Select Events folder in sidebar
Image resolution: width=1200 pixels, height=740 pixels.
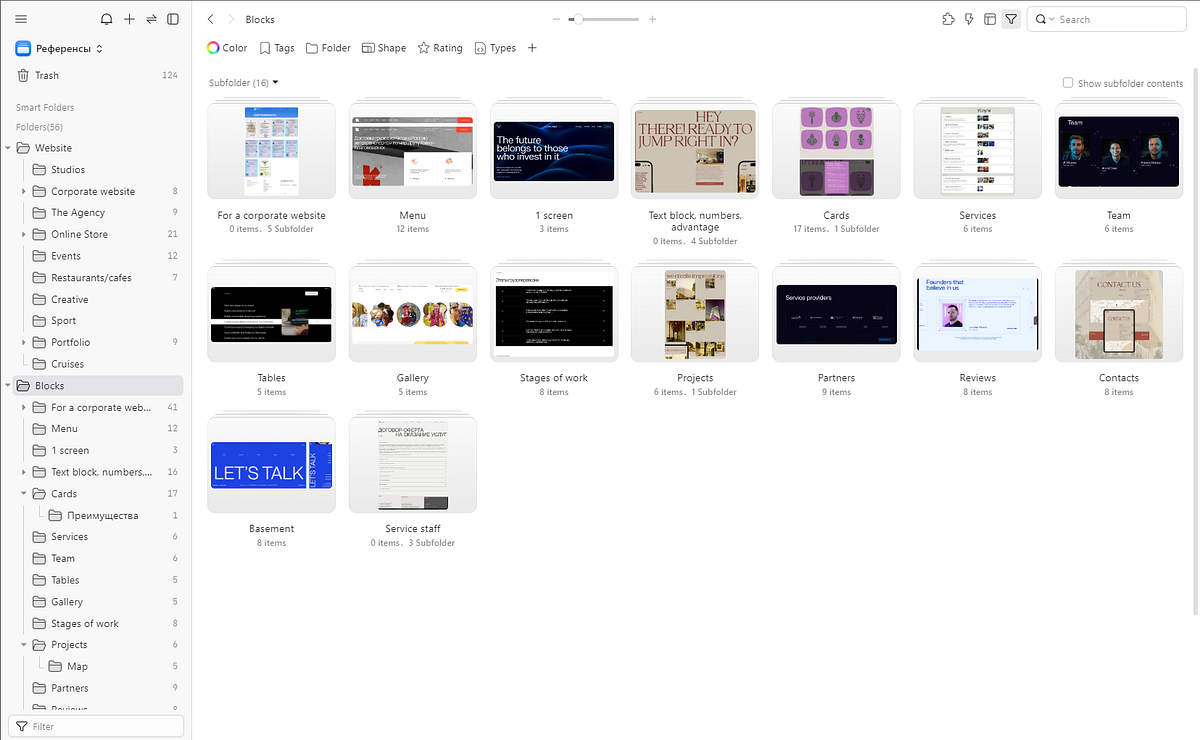(x=100, y=256)
